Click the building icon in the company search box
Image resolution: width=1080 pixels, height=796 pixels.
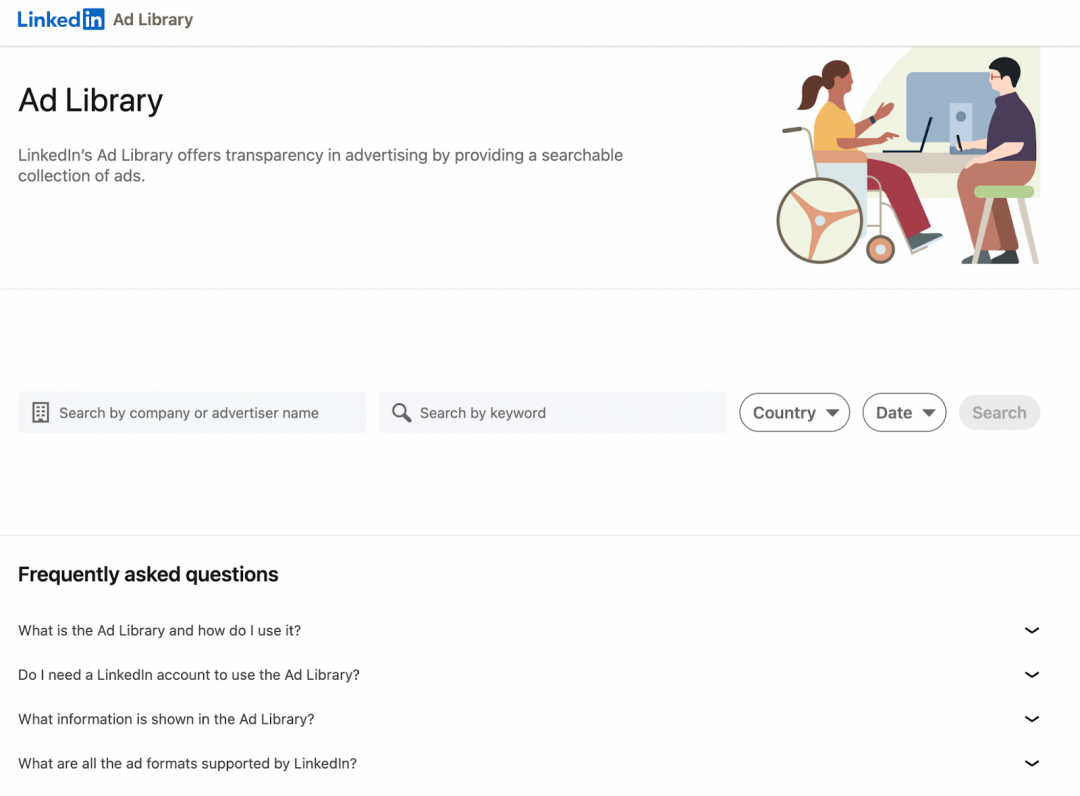41,412
